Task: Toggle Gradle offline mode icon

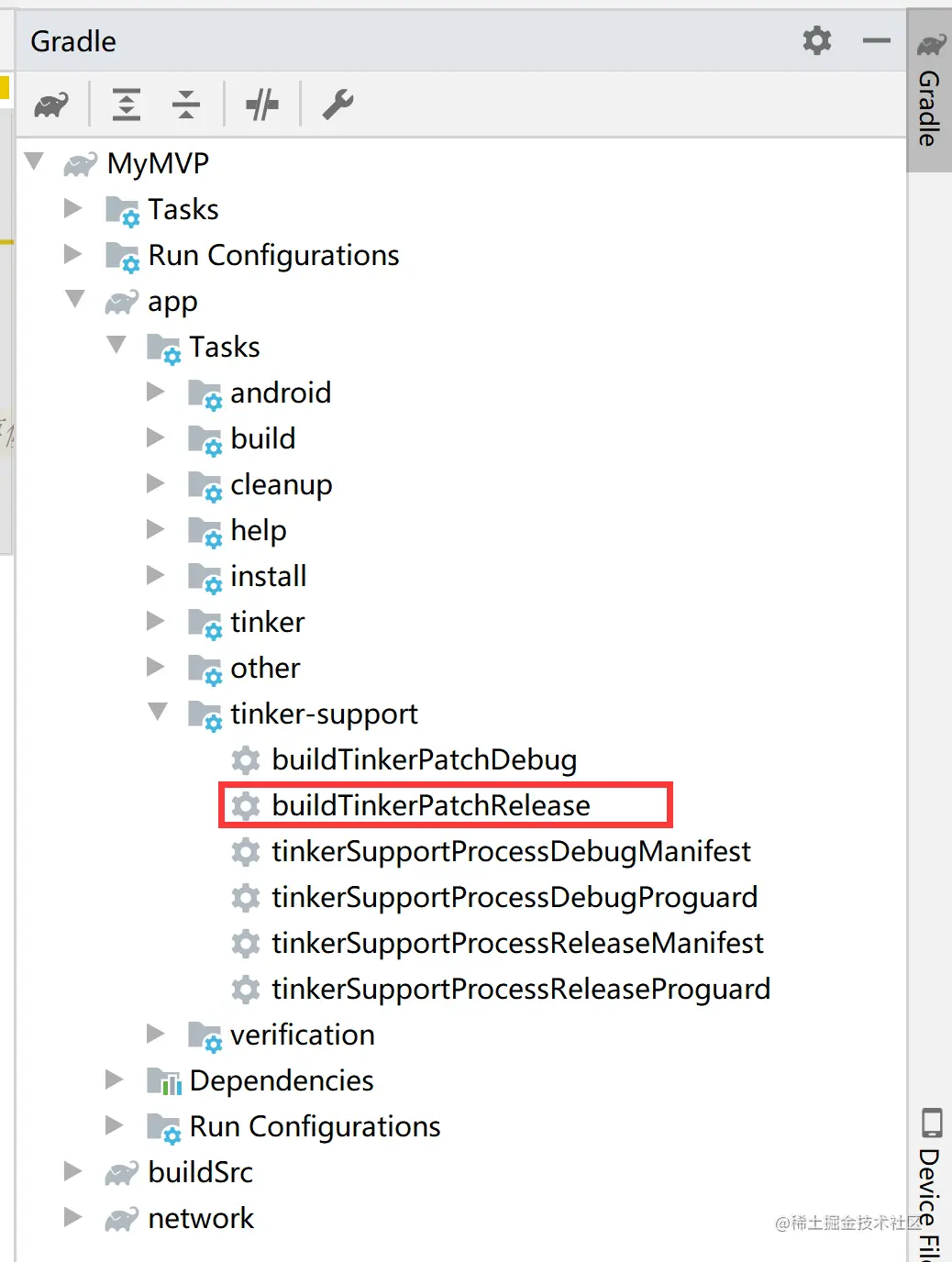Action: pyautogui.click(x=262, y=105)
